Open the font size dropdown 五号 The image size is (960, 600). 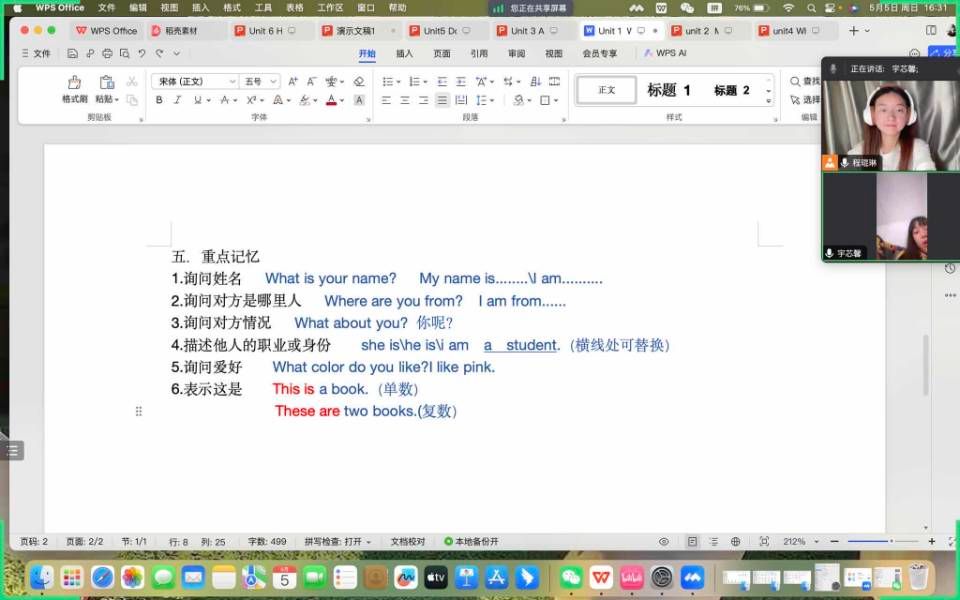pyautogui.click(x=260, y=81)
